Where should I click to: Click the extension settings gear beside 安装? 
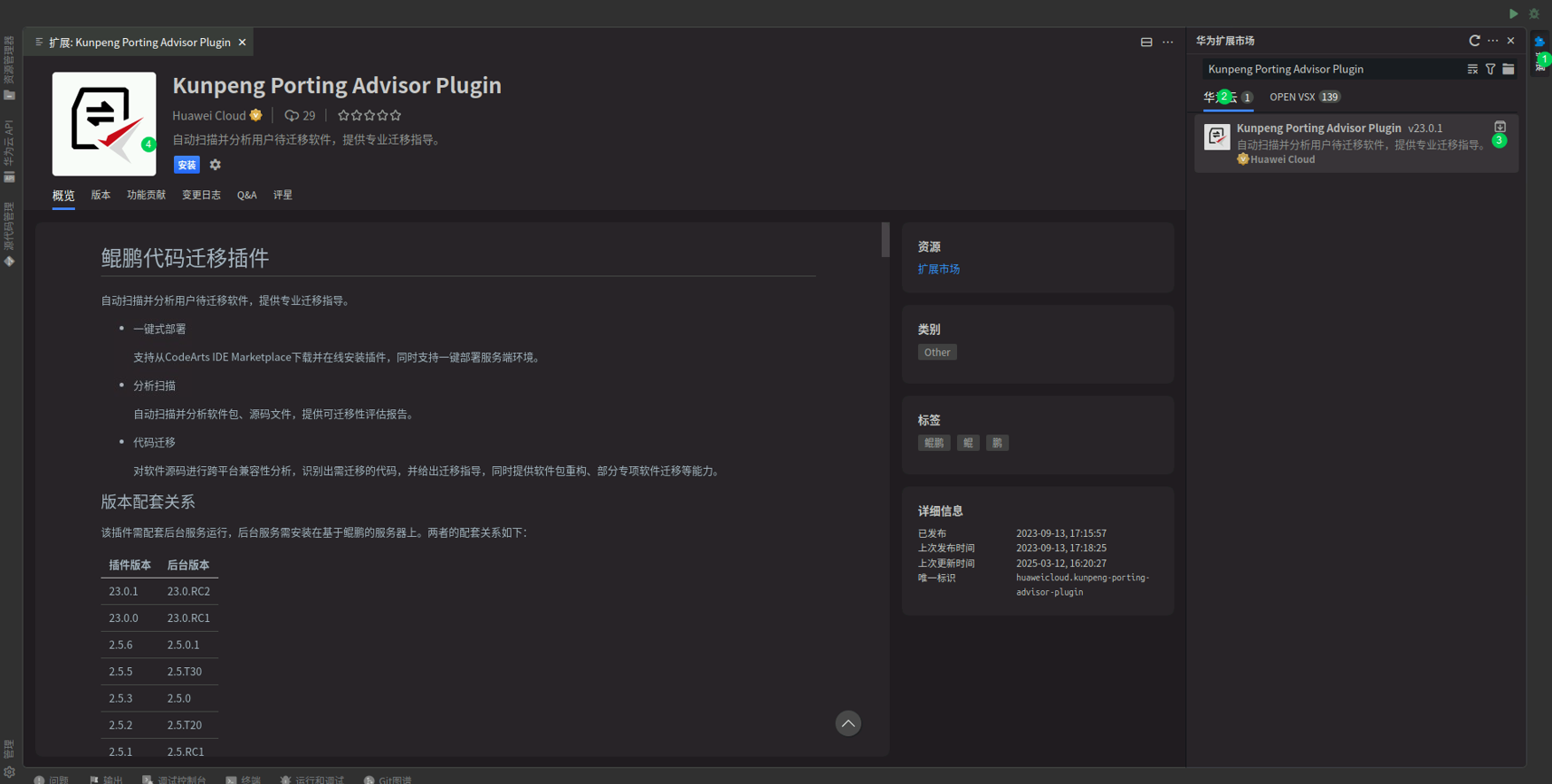(215, 165)
